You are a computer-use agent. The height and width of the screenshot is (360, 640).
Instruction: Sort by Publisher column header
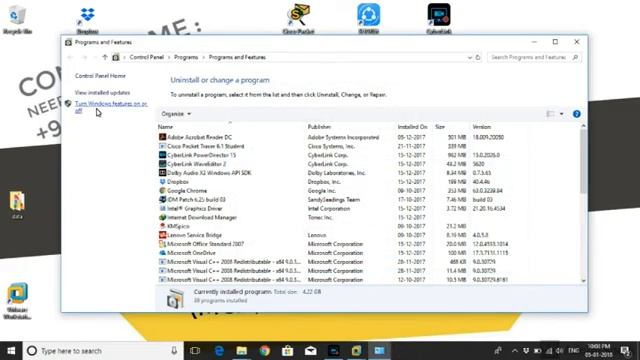tap(319, 127)
